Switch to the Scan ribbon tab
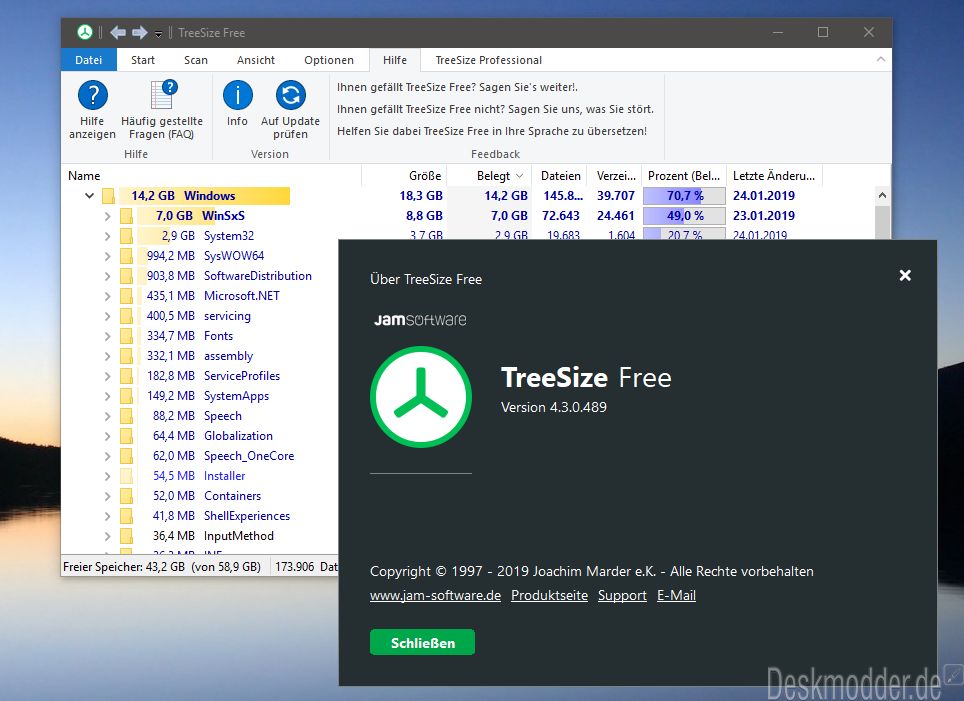964x701 pixels. (x=196, y=60)
